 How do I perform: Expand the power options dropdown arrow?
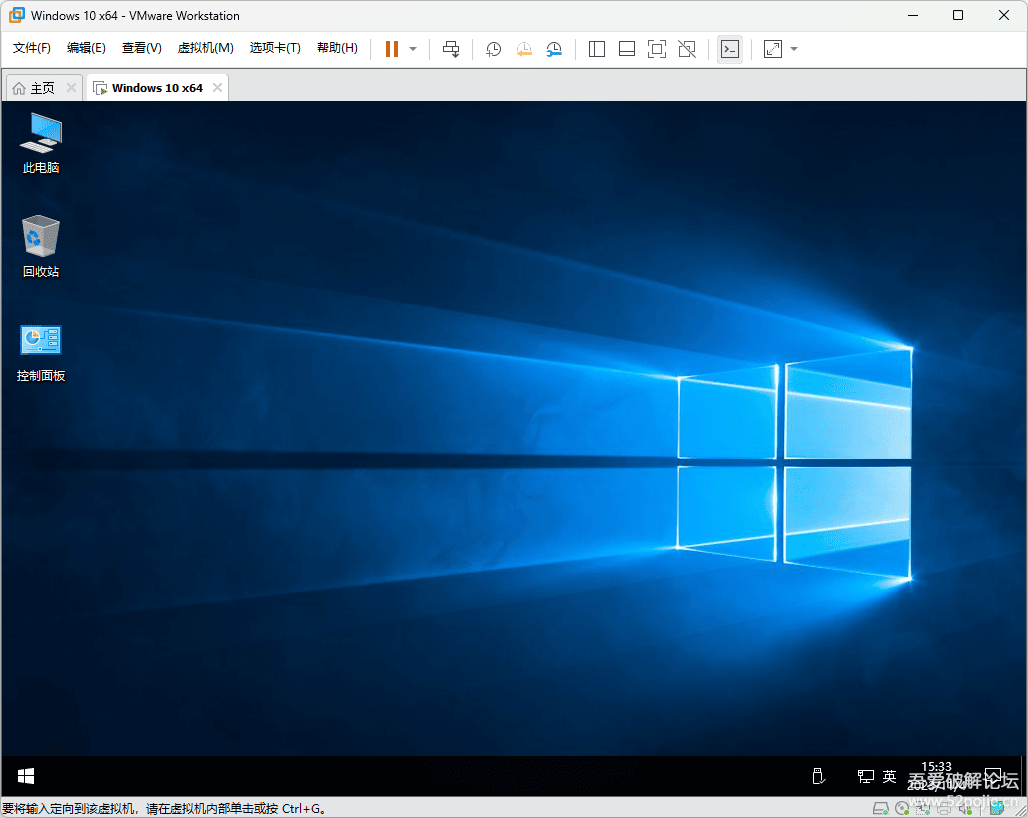point(413,49)
